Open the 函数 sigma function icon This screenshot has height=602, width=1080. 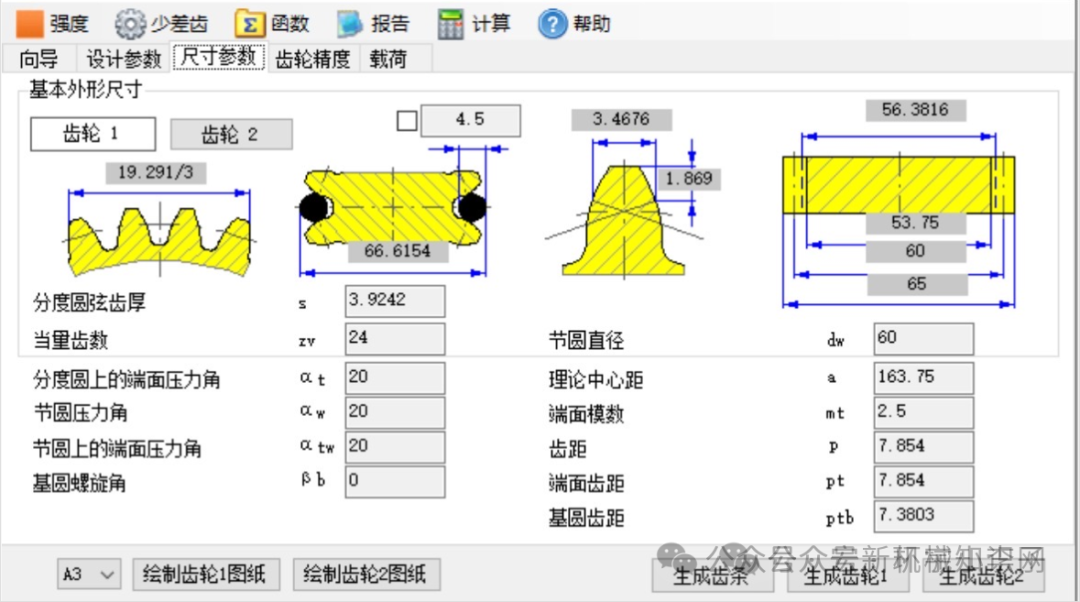click(249, 24)
